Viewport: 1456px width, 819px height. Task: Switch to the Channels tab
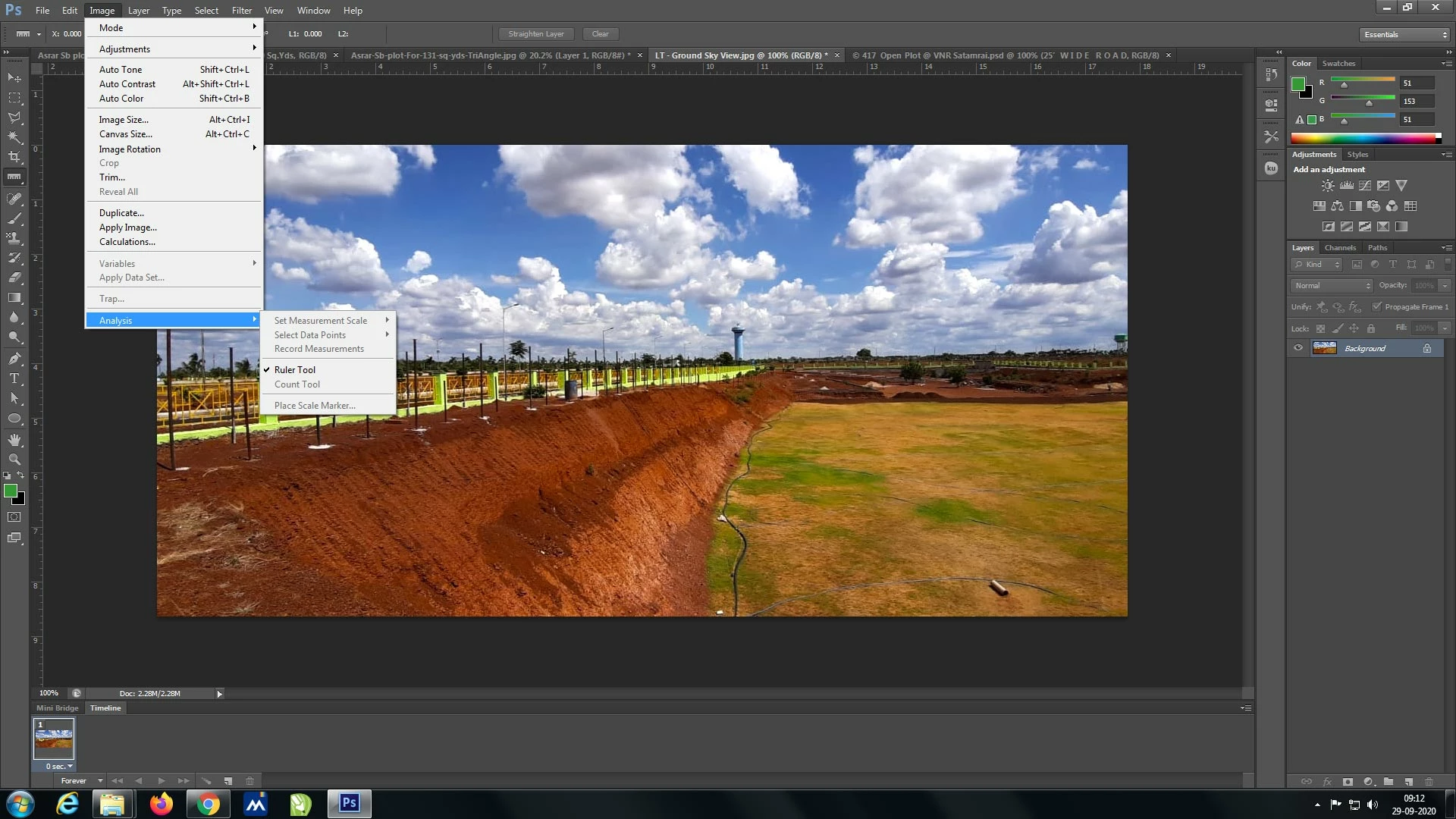[1340, 248]
